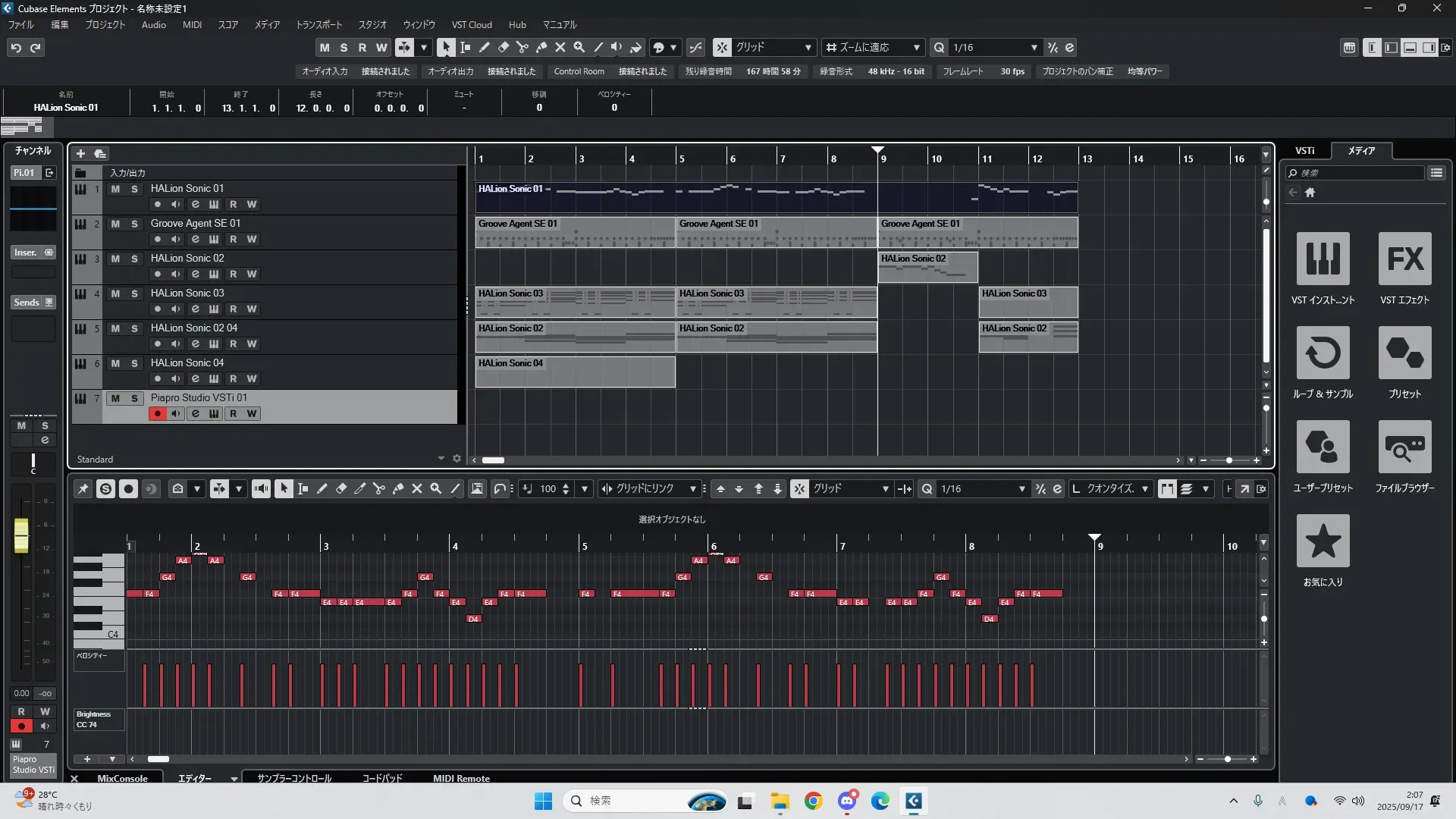Mute the Groove Agent SE 01 track
The image size is (1456, 819).
pyautogui.click(x=115, y=224)
